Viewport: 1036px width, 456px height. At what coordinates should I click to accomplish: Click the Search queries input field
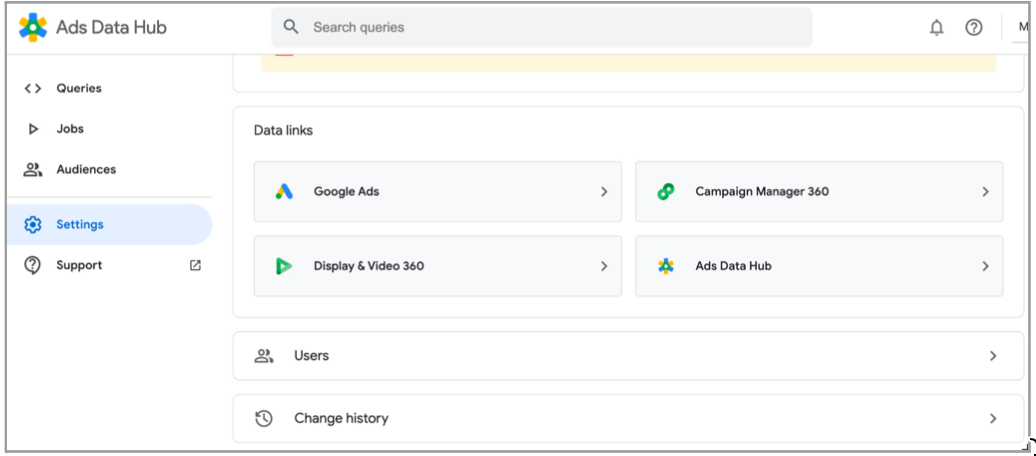550,28
